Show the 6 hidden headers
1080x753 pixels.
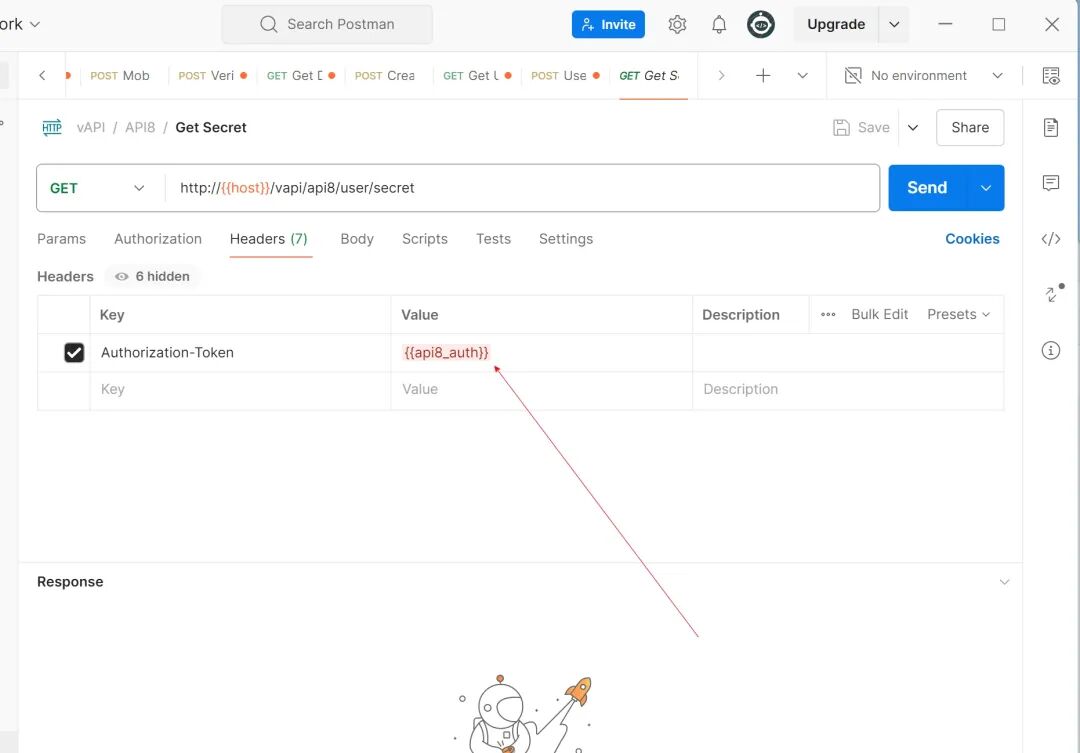(152, 276)
